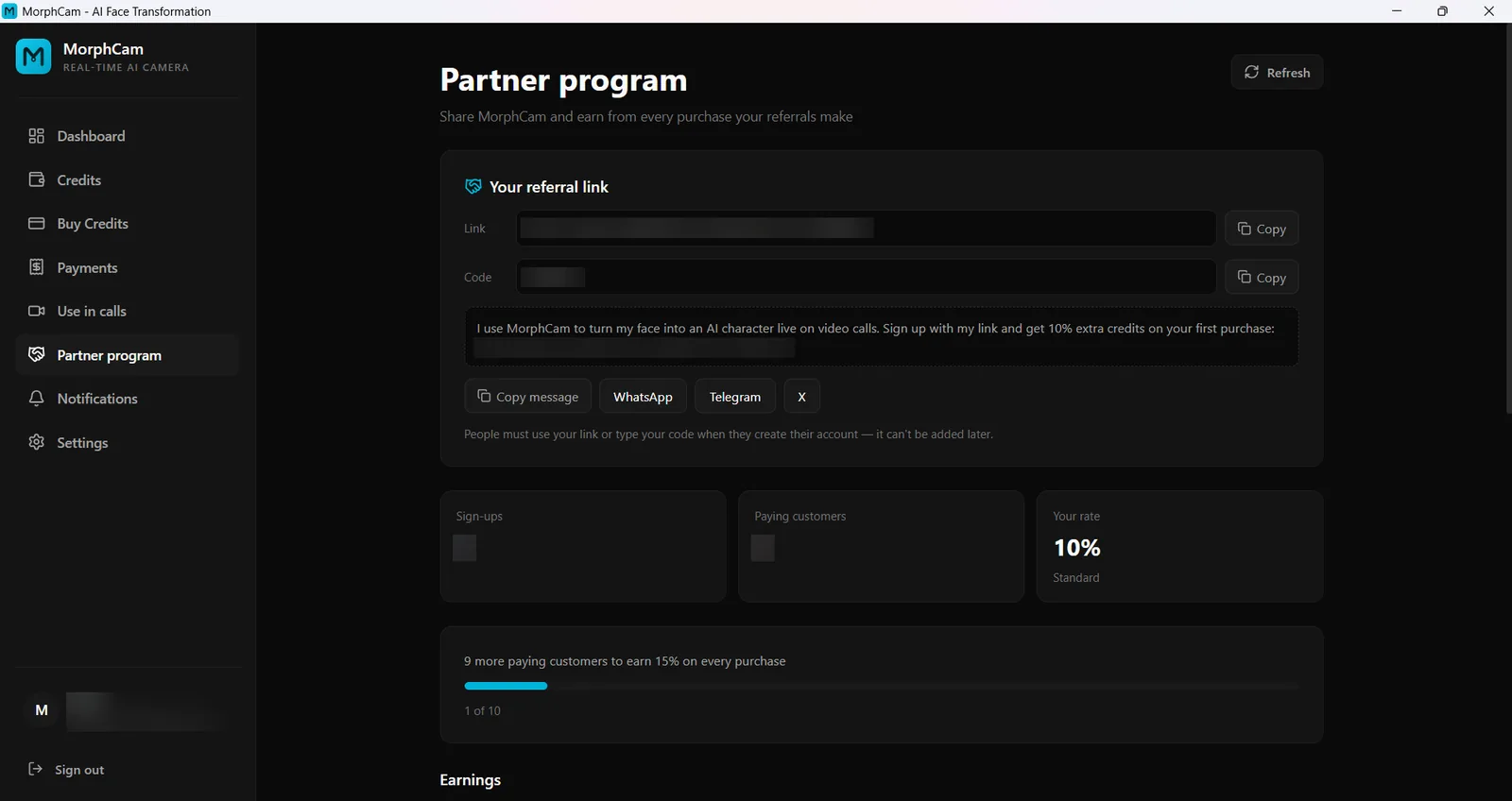
Task: Share referral via WhatsApp
Action: 643,397
